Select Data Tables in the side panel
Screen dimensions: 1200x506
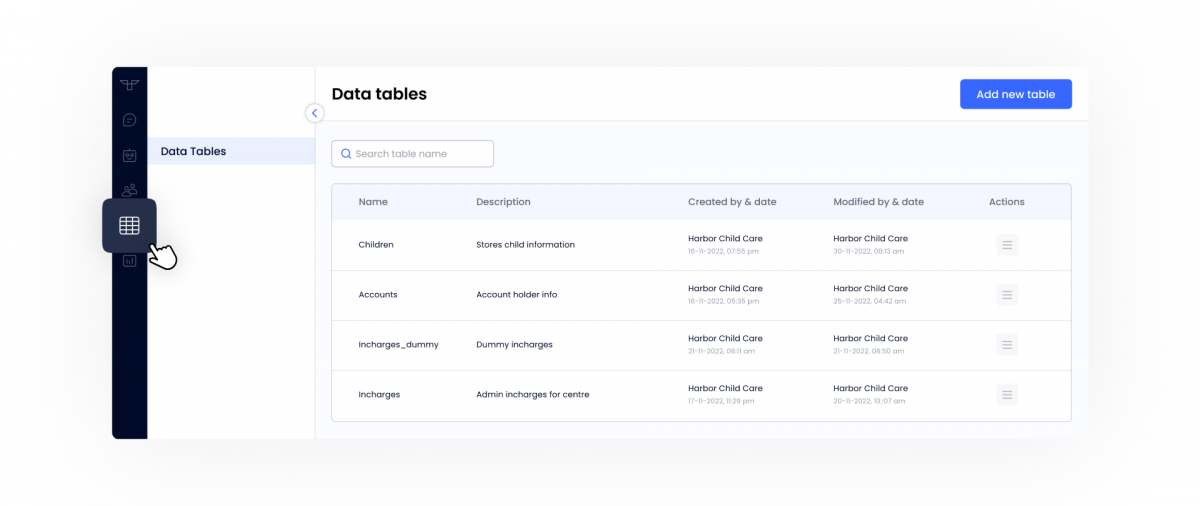click(x=193, y=151)
